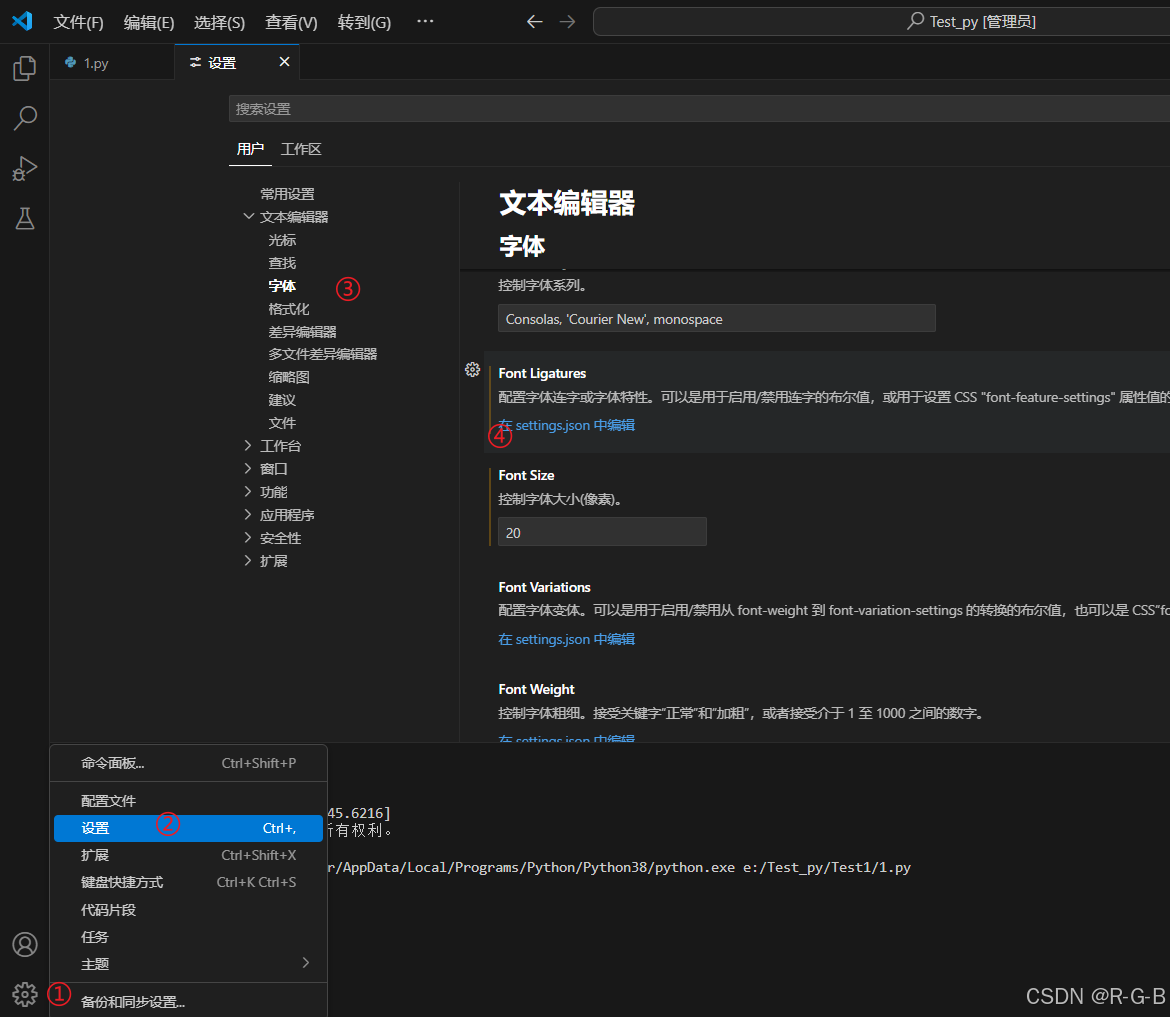Select 建议 in settings tree
This screenshot has height=1017, width=1170.
click(x=282, y=401)
